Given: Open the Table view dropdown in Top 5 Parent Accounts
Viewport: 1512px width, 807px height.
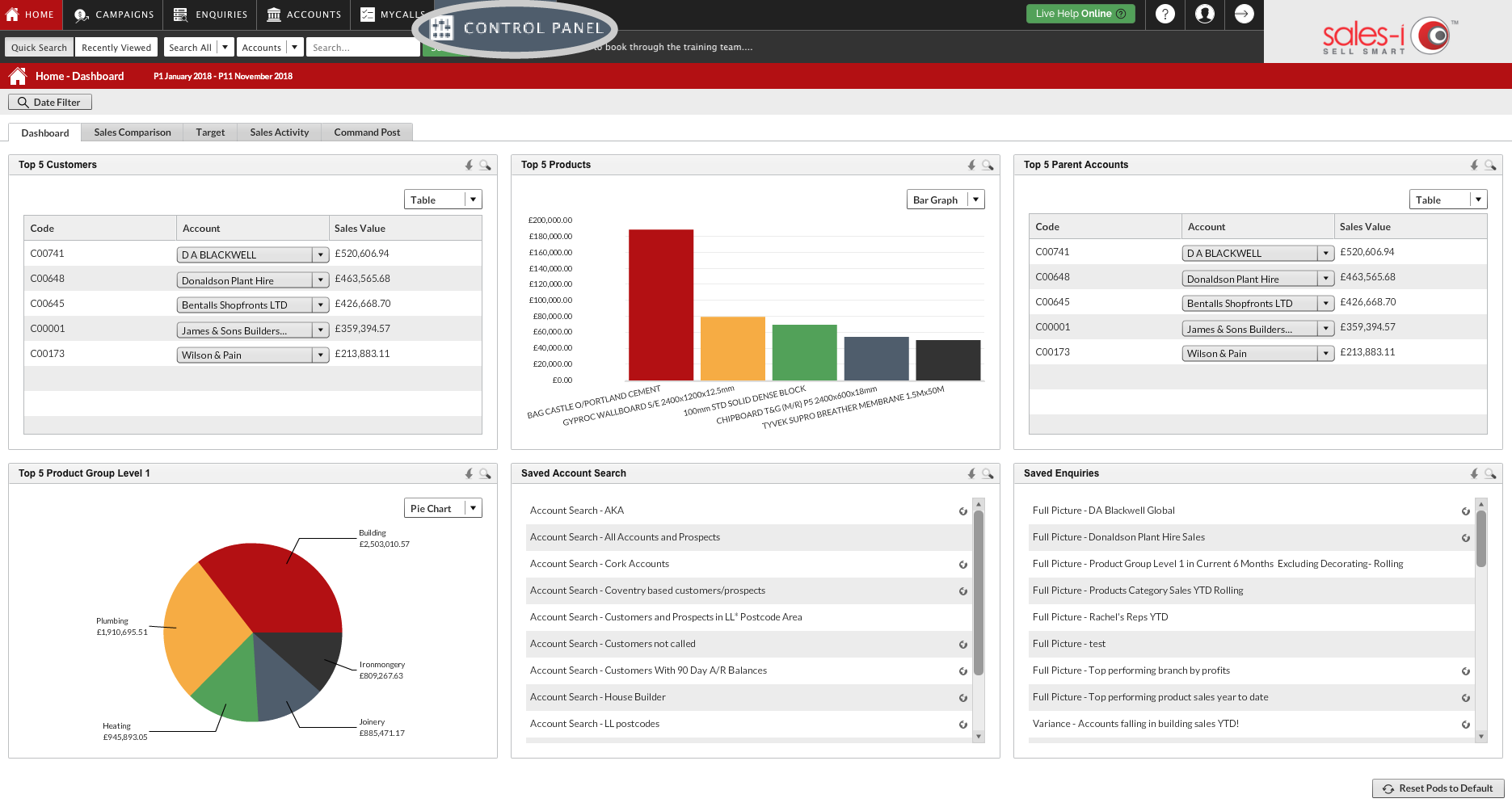Looking at the screenshot, I should pyautogui.click(x=1448, y=200).
